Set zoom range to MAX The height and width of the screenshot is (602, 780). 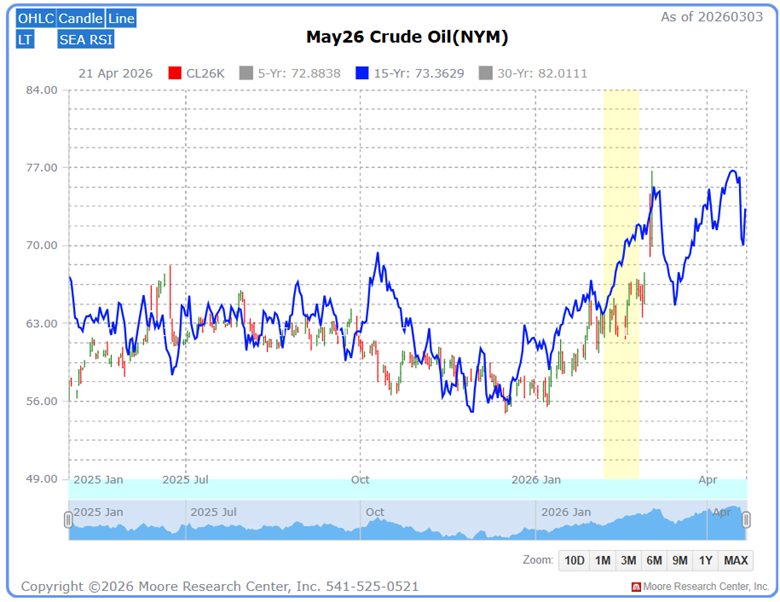pyautogui.click(x=736, y=561)
